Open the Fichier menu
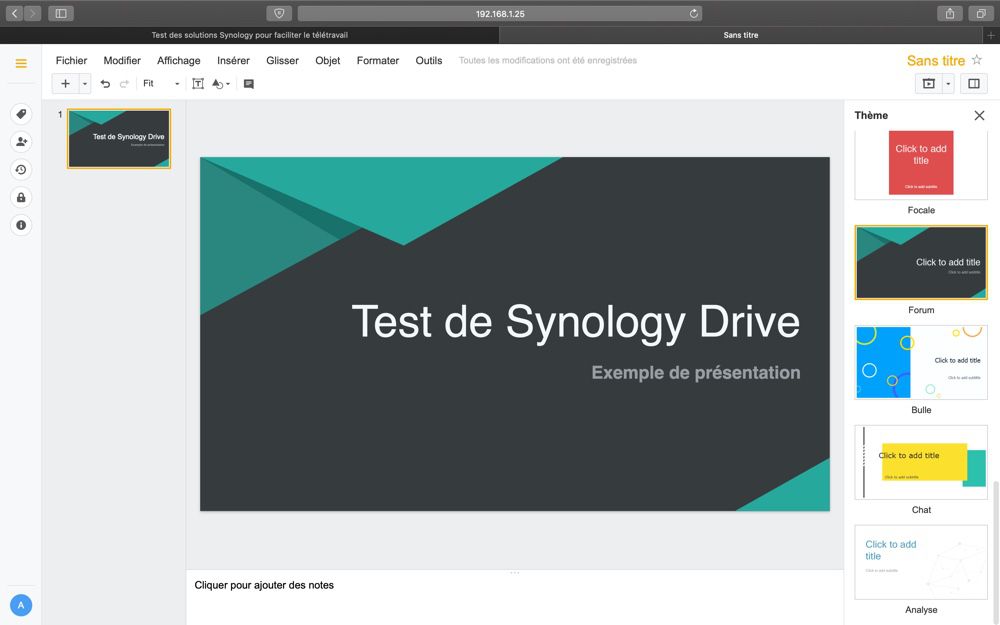The image size is (1000, 625). [71, 61]
